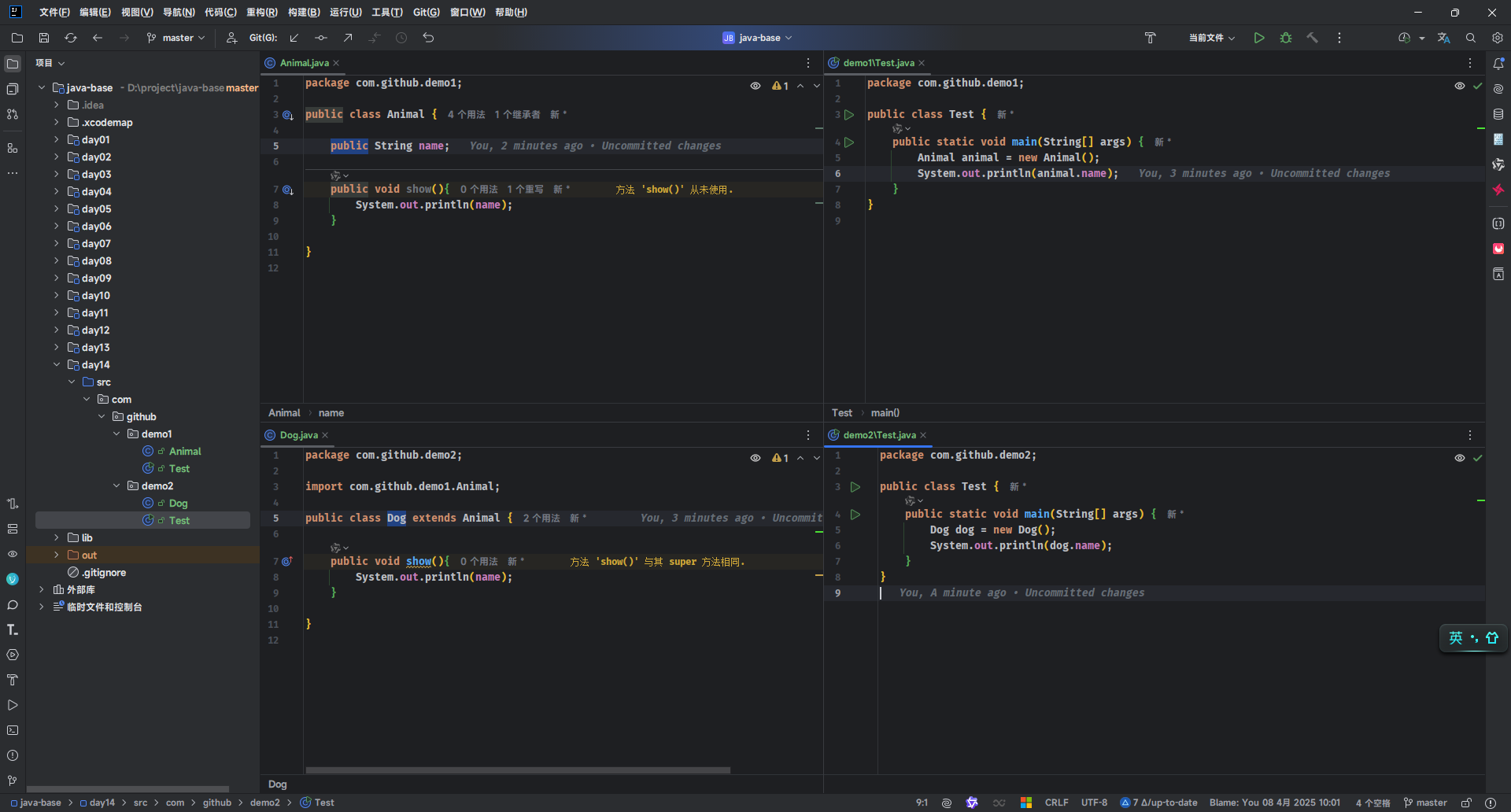
Task: Click the Git rollback arrow icon
Action: [x=428, y=38]
